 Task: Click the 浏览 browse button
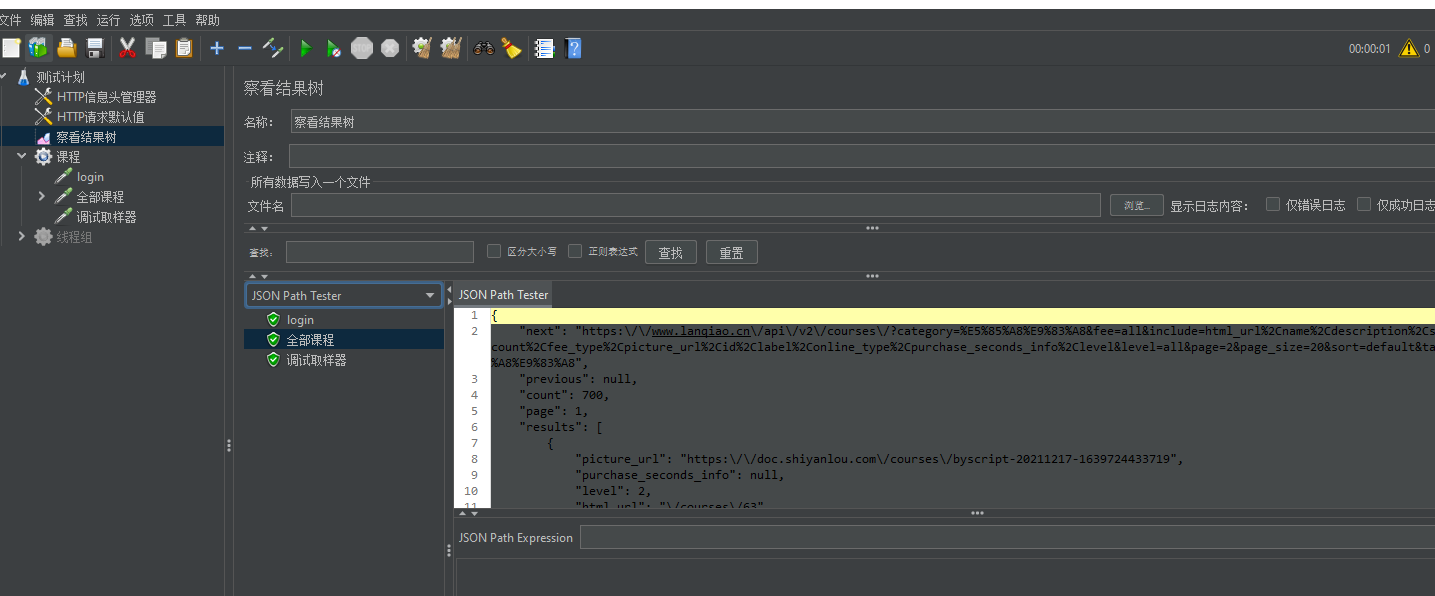click(1137, 205)
